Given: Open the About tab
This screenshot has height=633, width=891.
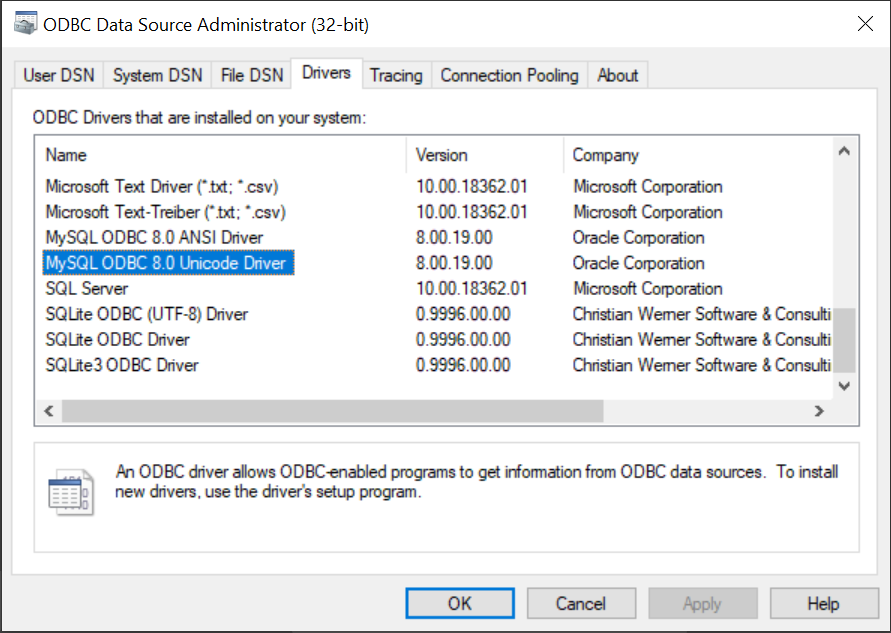Looking at the screenshot, I should tap(618, 75).
